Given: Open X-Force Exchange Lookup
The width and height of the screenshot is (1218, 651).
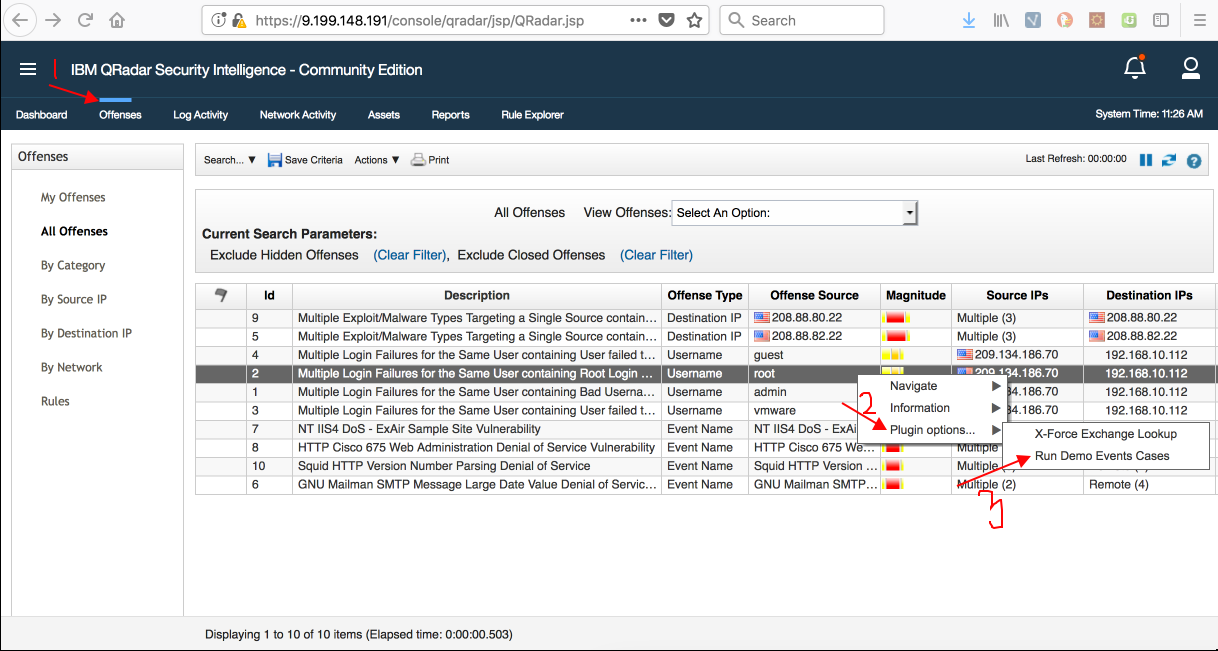Looking at the screenshot, I should click(x=1105, y=433).
